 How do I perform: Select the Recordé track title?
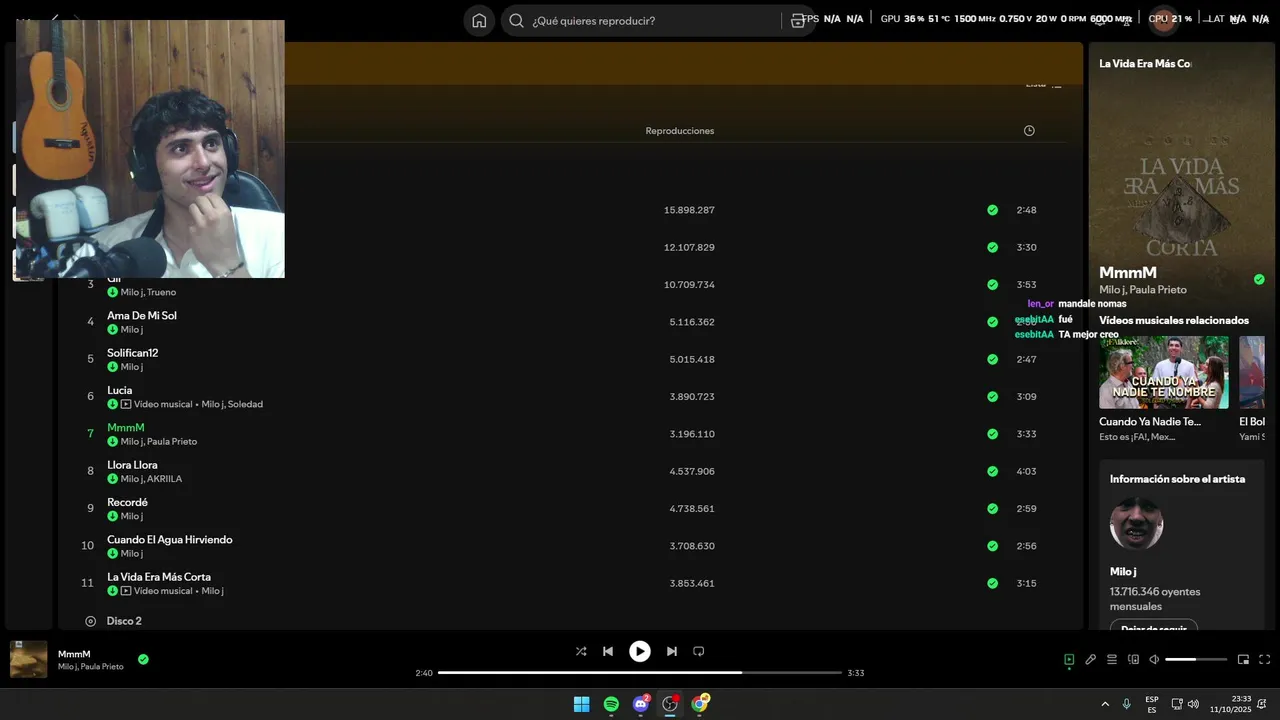point(127,502)
